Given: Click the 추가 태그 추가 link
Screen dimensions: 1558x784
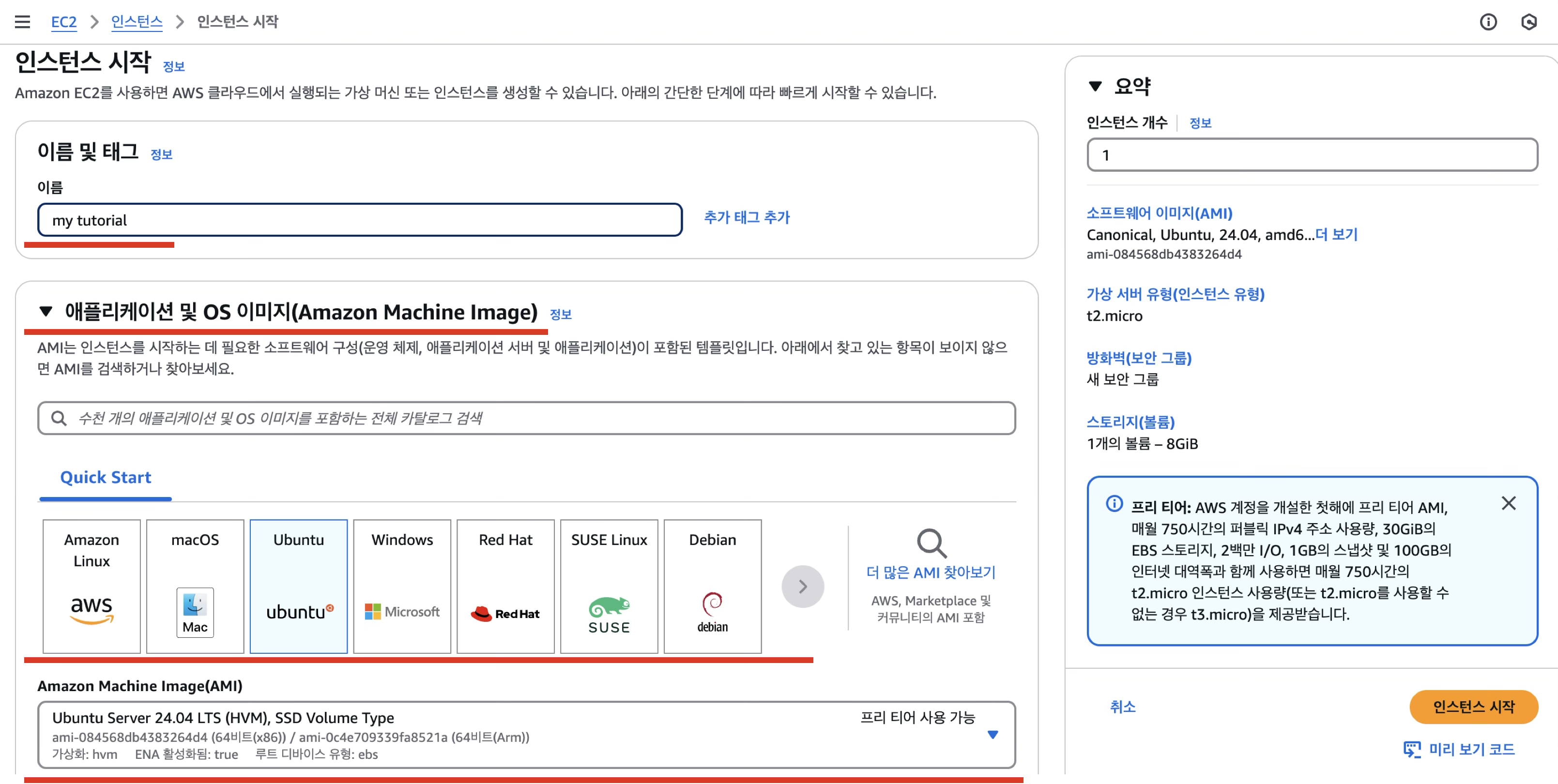Looking at the screenshot, I should coord(747,217).
